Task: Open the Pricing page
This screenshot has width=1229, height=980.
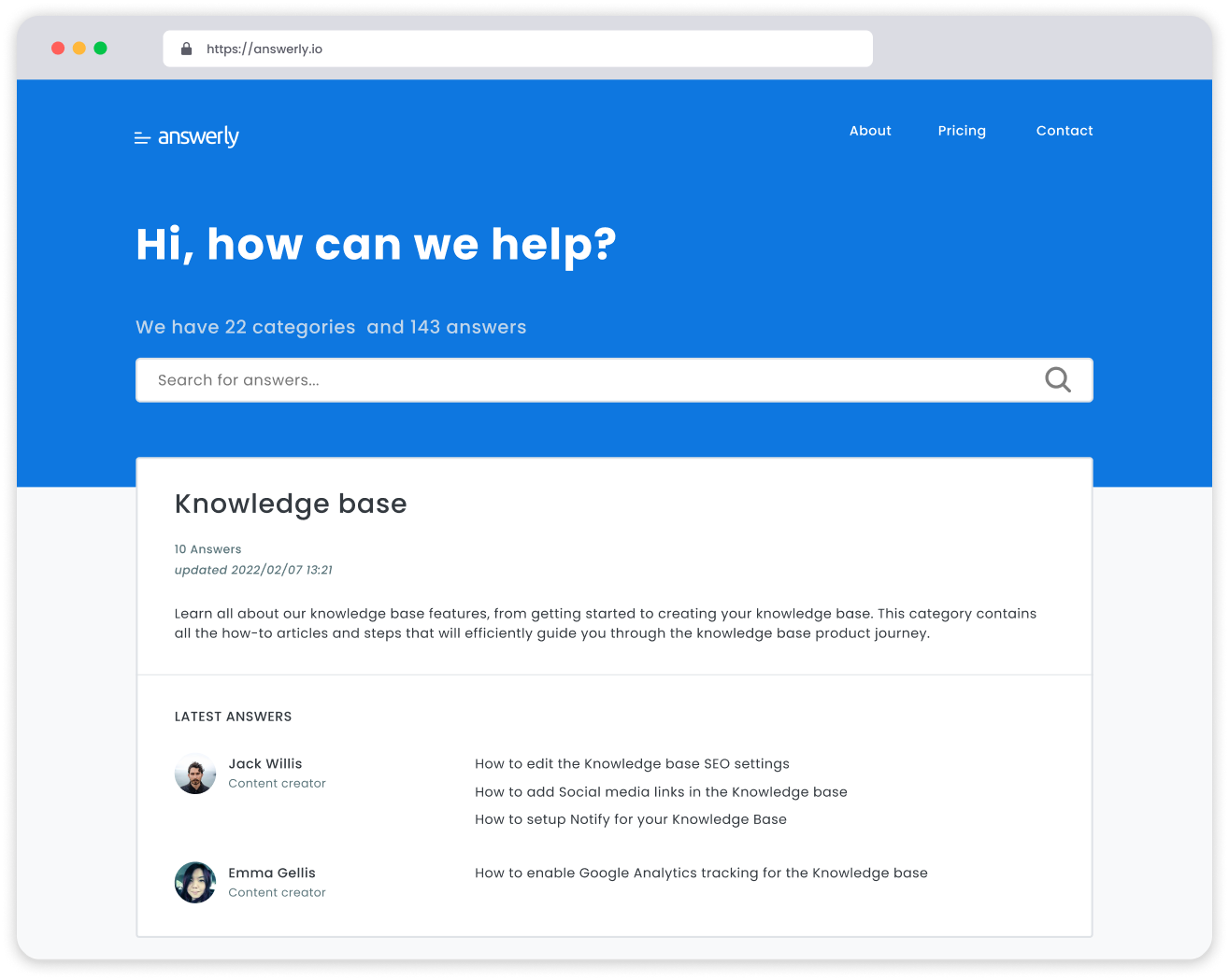Action: [962, 131]
